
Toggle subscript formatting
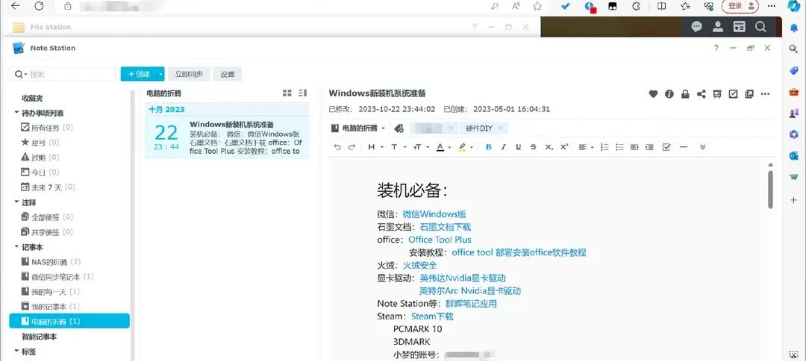[x=549, y=147]
